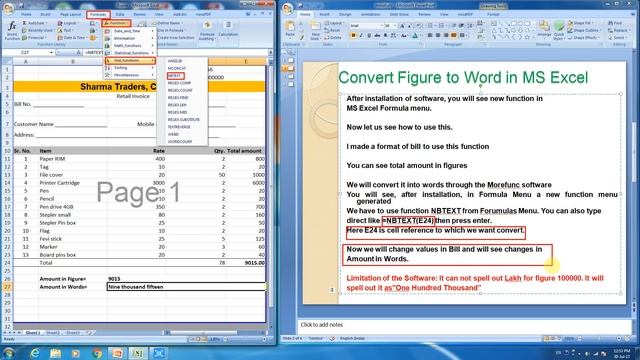This screenshot has width=640, height=360.
Task: Click Replace in the Editing group
Action: [619, 31]
